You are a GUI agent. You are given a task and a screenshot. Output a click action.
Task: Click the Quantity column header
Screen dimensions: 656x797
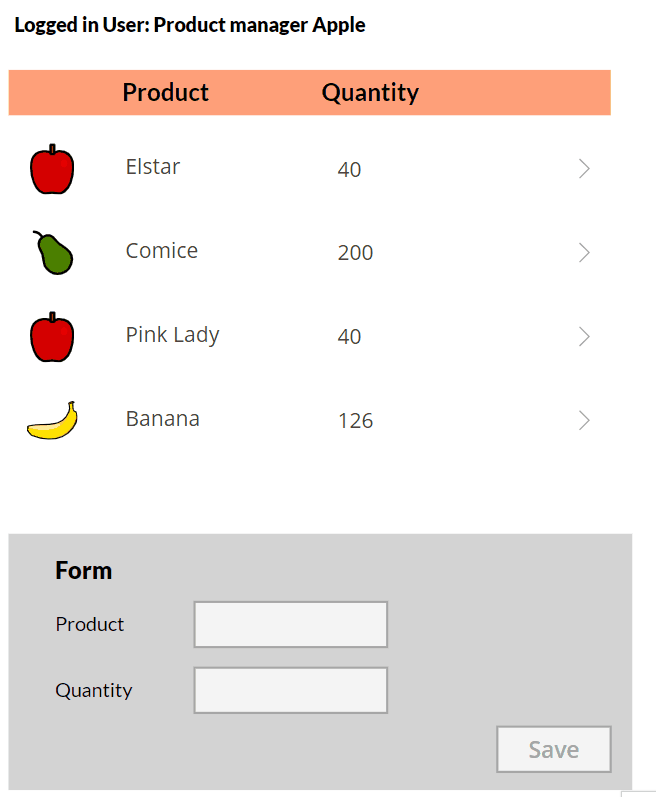tap(370, 93)
